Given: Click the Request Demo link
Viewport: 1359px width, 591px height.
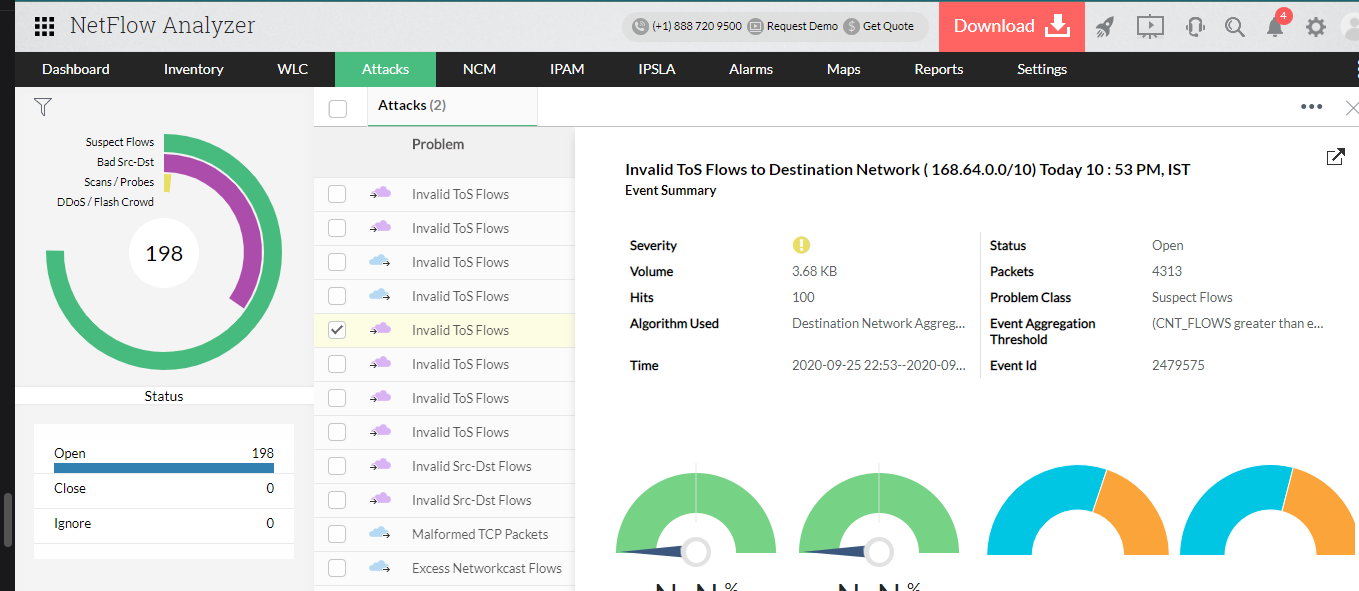Looking at the screenshot, I should pyautogui.click(x=802, y=26).
